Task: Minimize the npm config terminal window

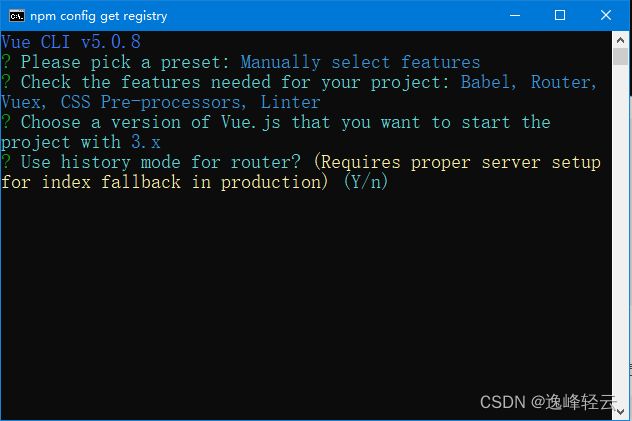Action: point(515,15)
